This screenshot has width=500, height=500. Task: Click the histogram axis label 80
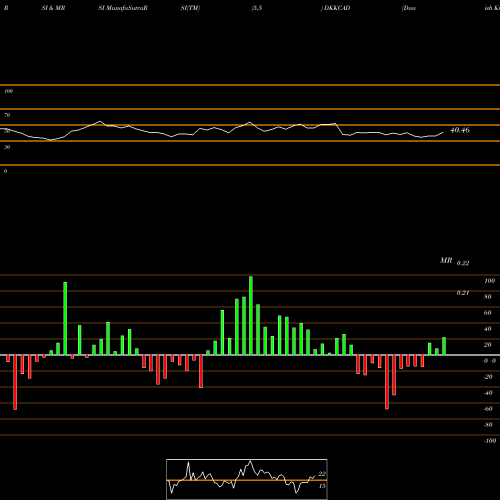pyautogui.click(x=488, y=297)
